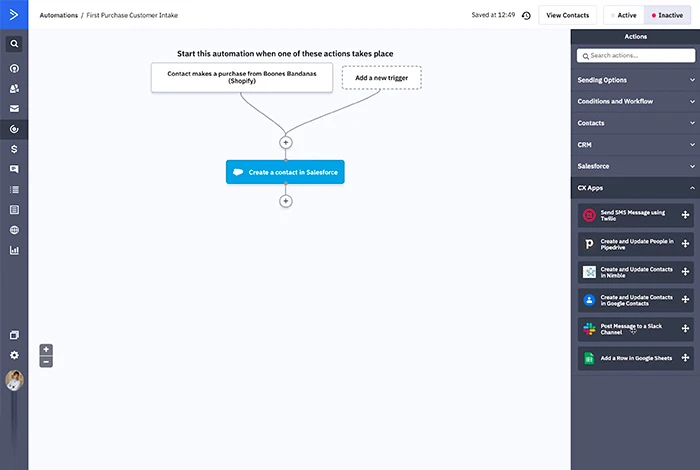The width and height of the screenshot is (700, 470).
Task: Grab move handle for Nimble action
Action: [x=685, y=271]
